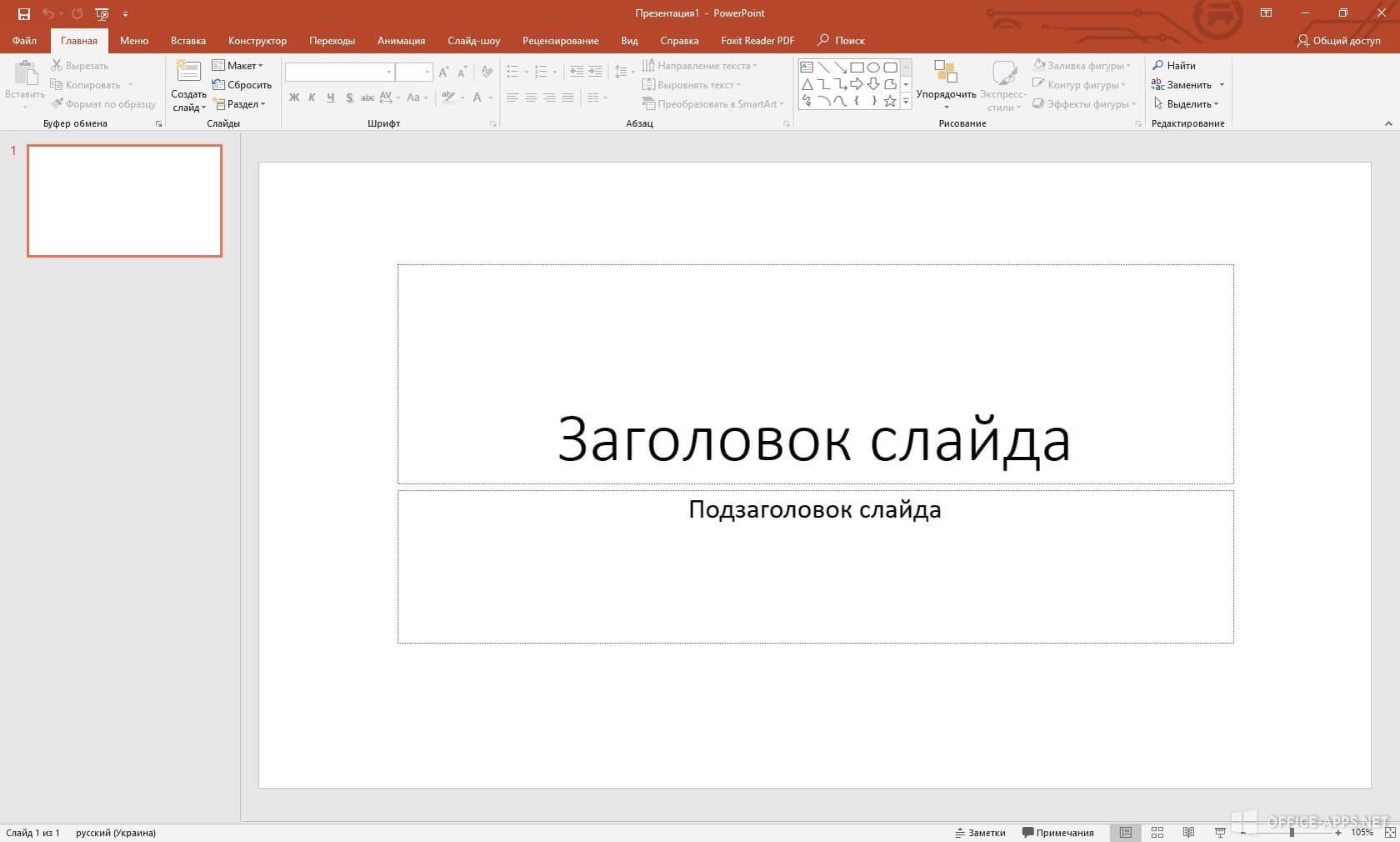Click the Save icon in quick access toolbar
The height and width of the screenshot is (842, 1400).
[x=24, y=13]
